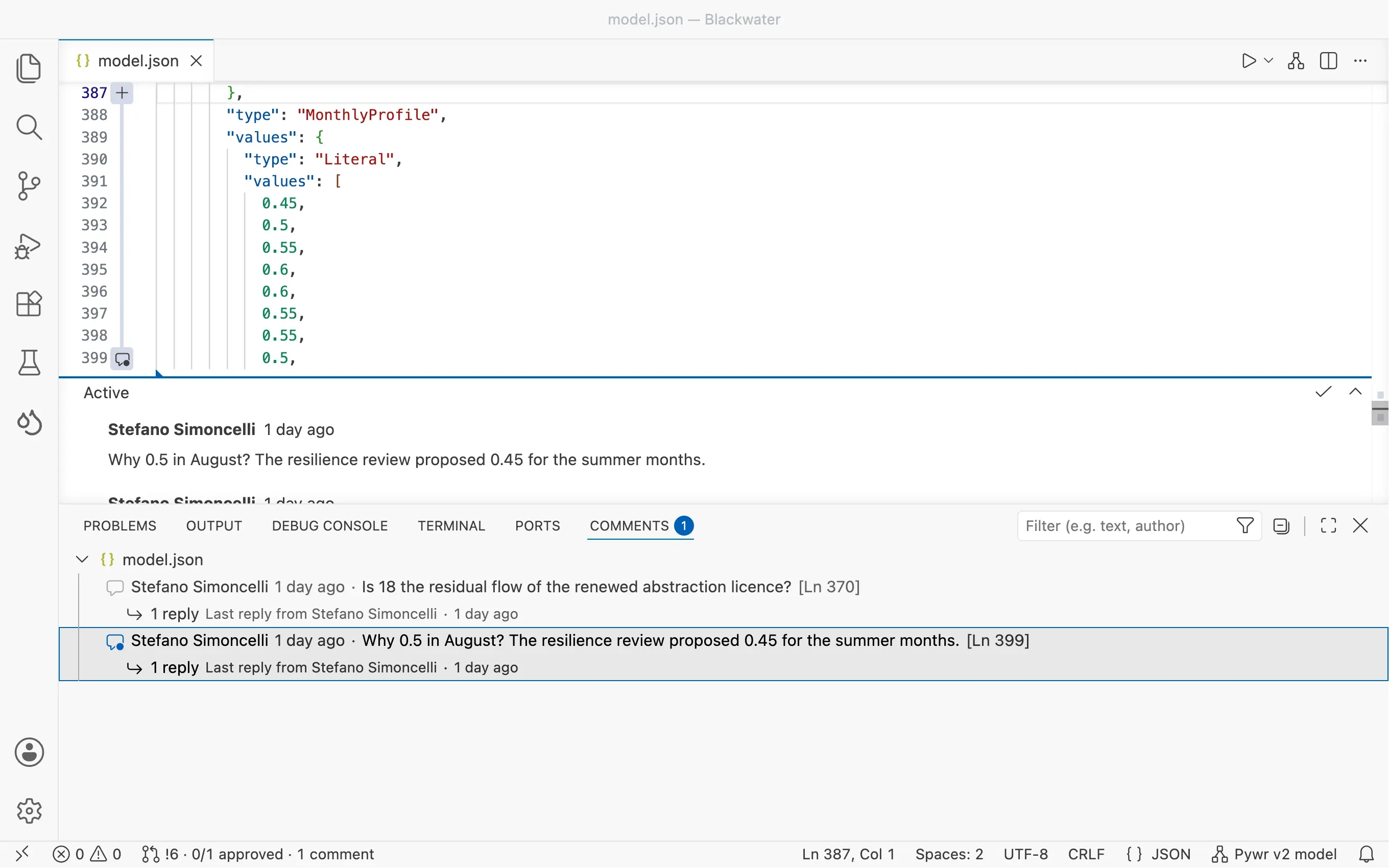Select the abstraction licence comment on Ln 370
Image resolution: width=1389 pixels, height=868 pixels.
(723, 600)
